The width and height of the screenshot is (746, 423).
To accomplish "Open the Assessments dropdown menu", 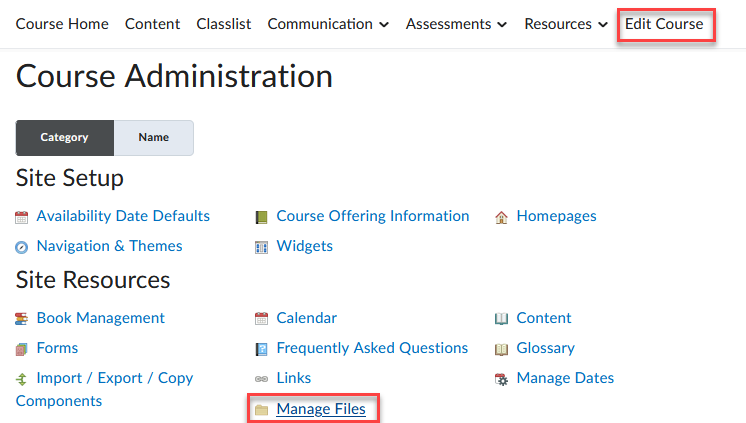I will [x=456, y=24].
